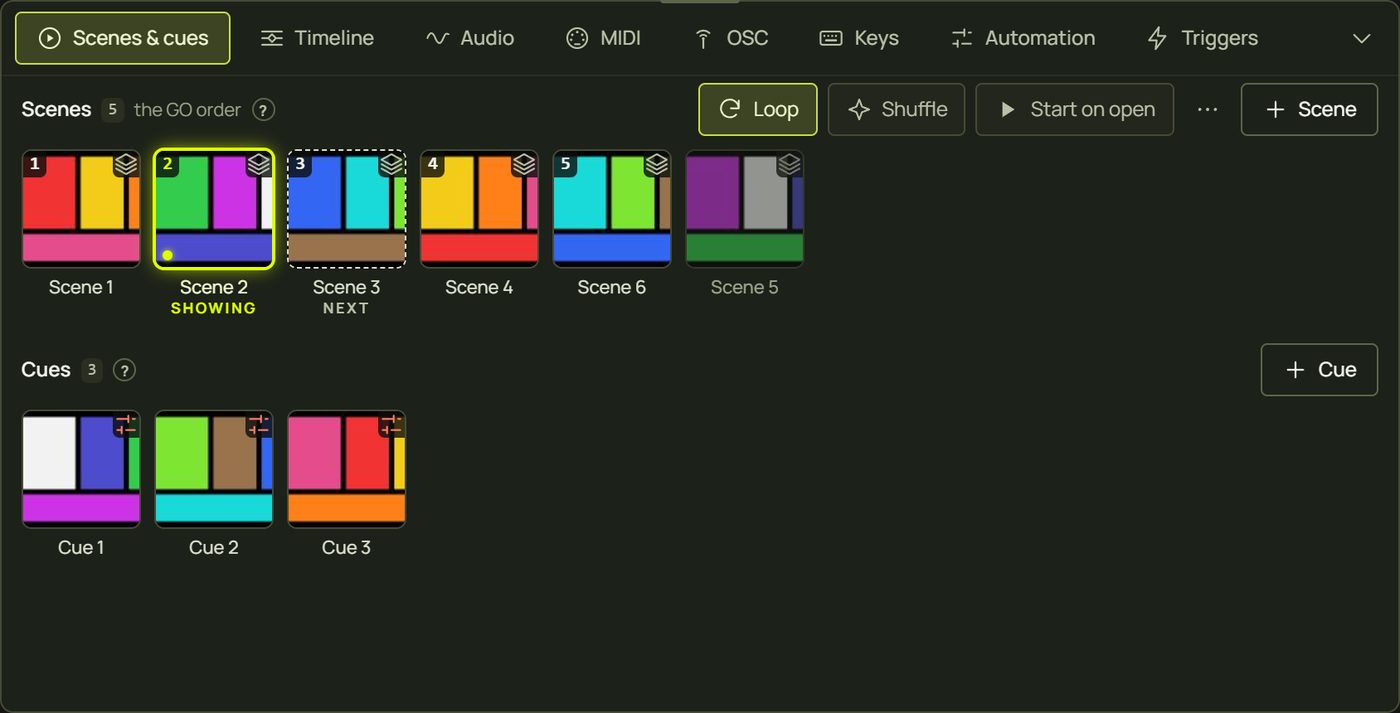This screenshot has width=1400, height=713.
Task: Trigger the Cue 1 thumbnail
Action: tap(81, 469)
